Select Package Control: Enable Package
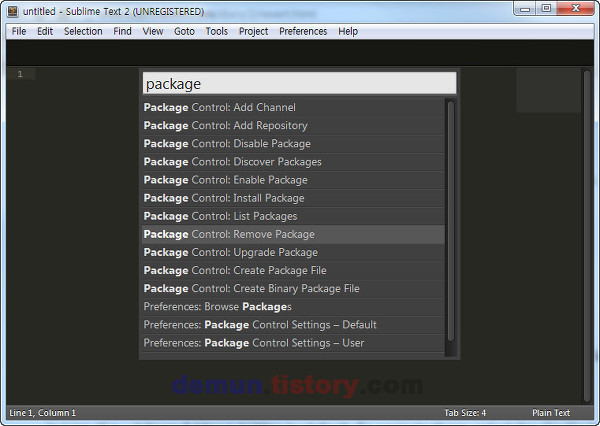This screenshot has width=600, height=426. pyautogui.click(x=293, y=180)
